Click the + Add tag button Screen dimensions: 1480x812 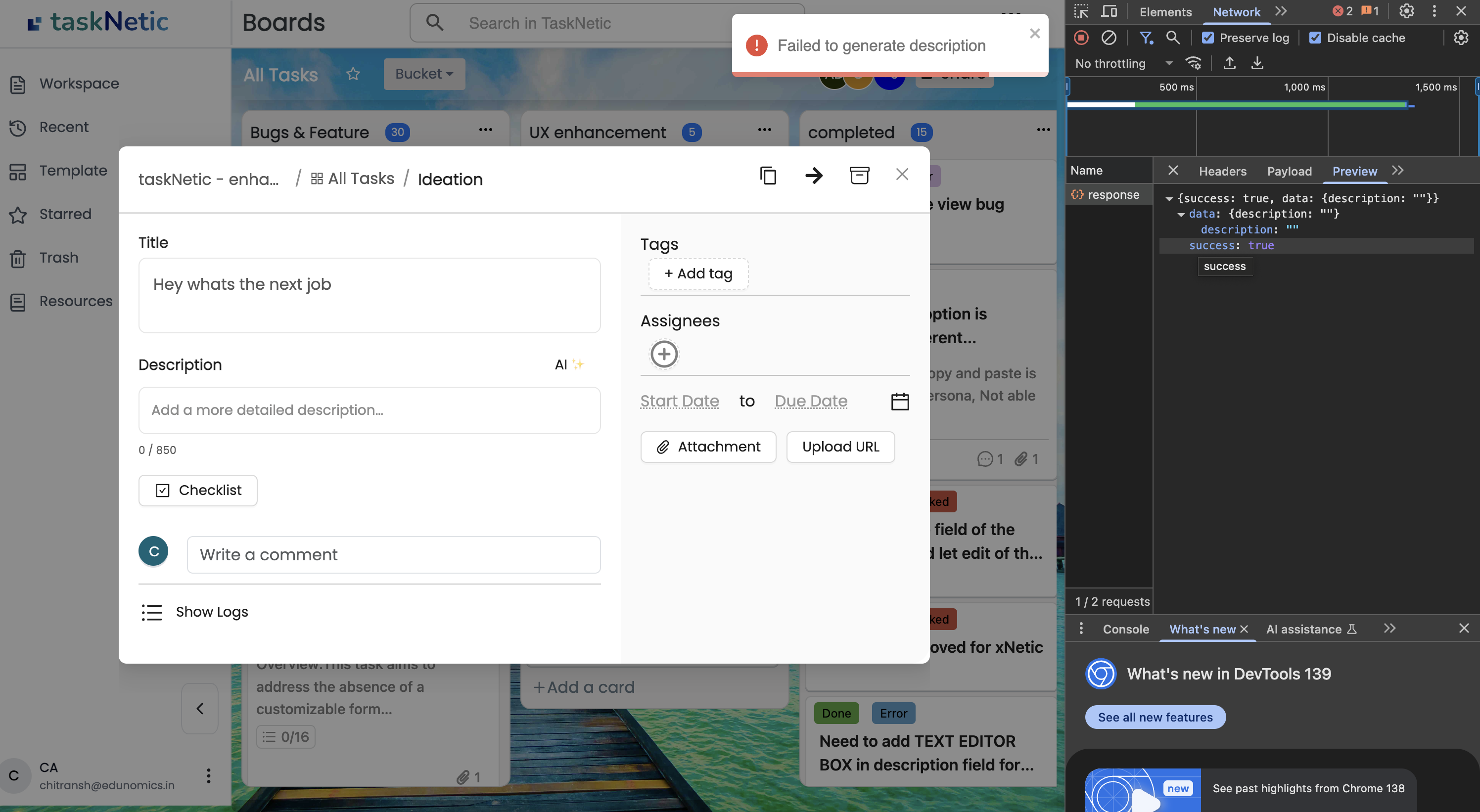tap(698, 274)
